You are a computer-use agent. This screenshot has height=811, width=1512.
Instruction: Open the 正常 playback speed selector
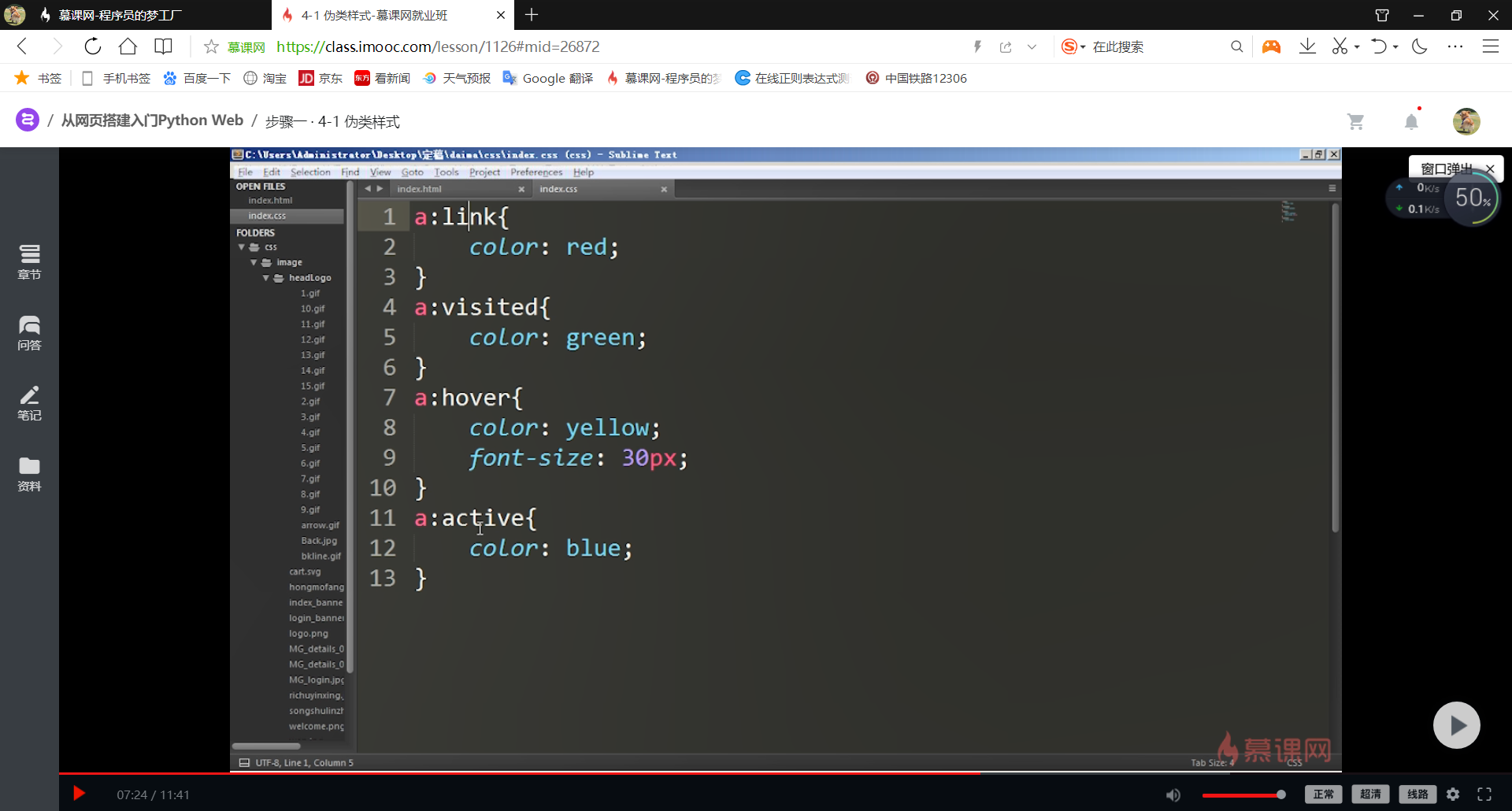1323,794
